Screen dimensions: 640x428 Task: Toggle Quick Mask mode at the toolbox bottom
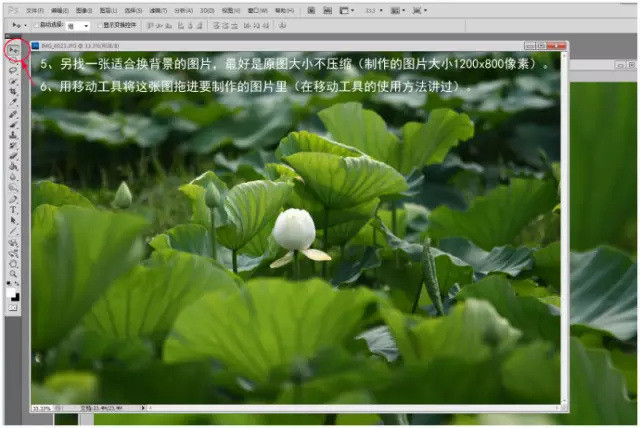coord(13,305)
